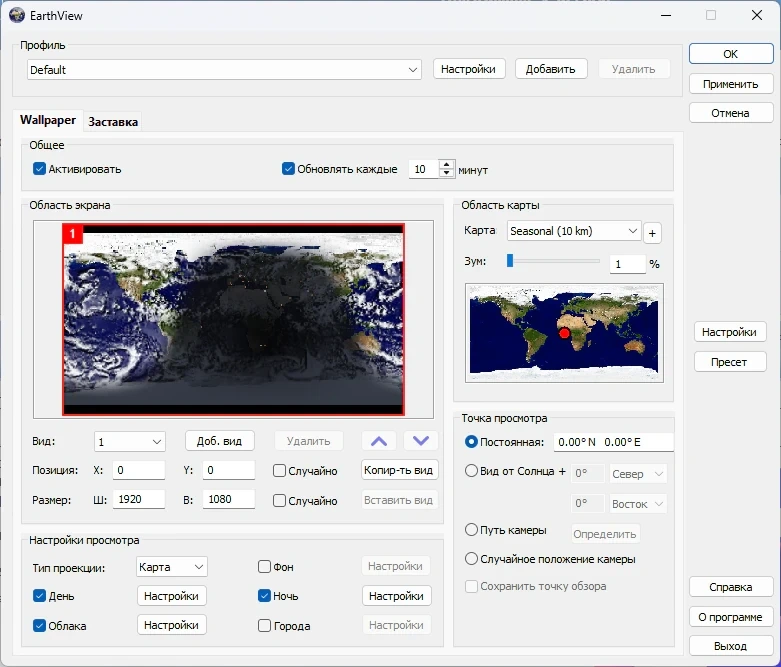Click the EarthView globe icon in title bar

[x=17, y=15]
